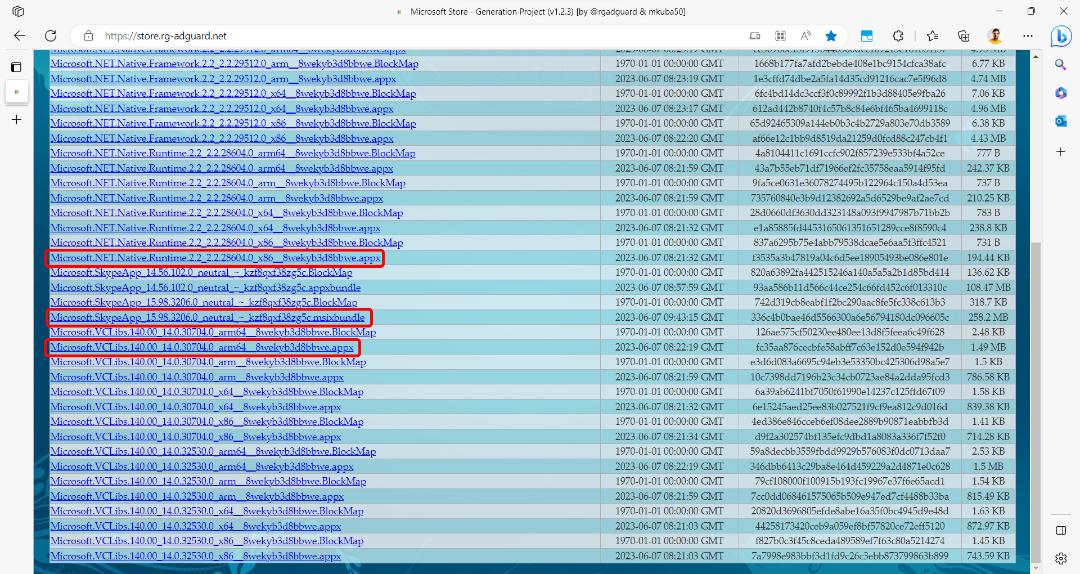Screen dimensions: 1080x574
Task: Open the apps grid icon in address bar
Action: tap(780, 36)
